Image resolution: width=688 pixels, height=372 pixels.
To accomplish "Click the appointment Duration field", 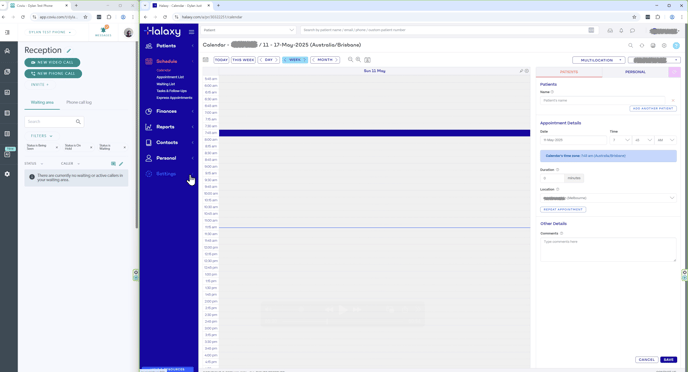I will (552, 178).
